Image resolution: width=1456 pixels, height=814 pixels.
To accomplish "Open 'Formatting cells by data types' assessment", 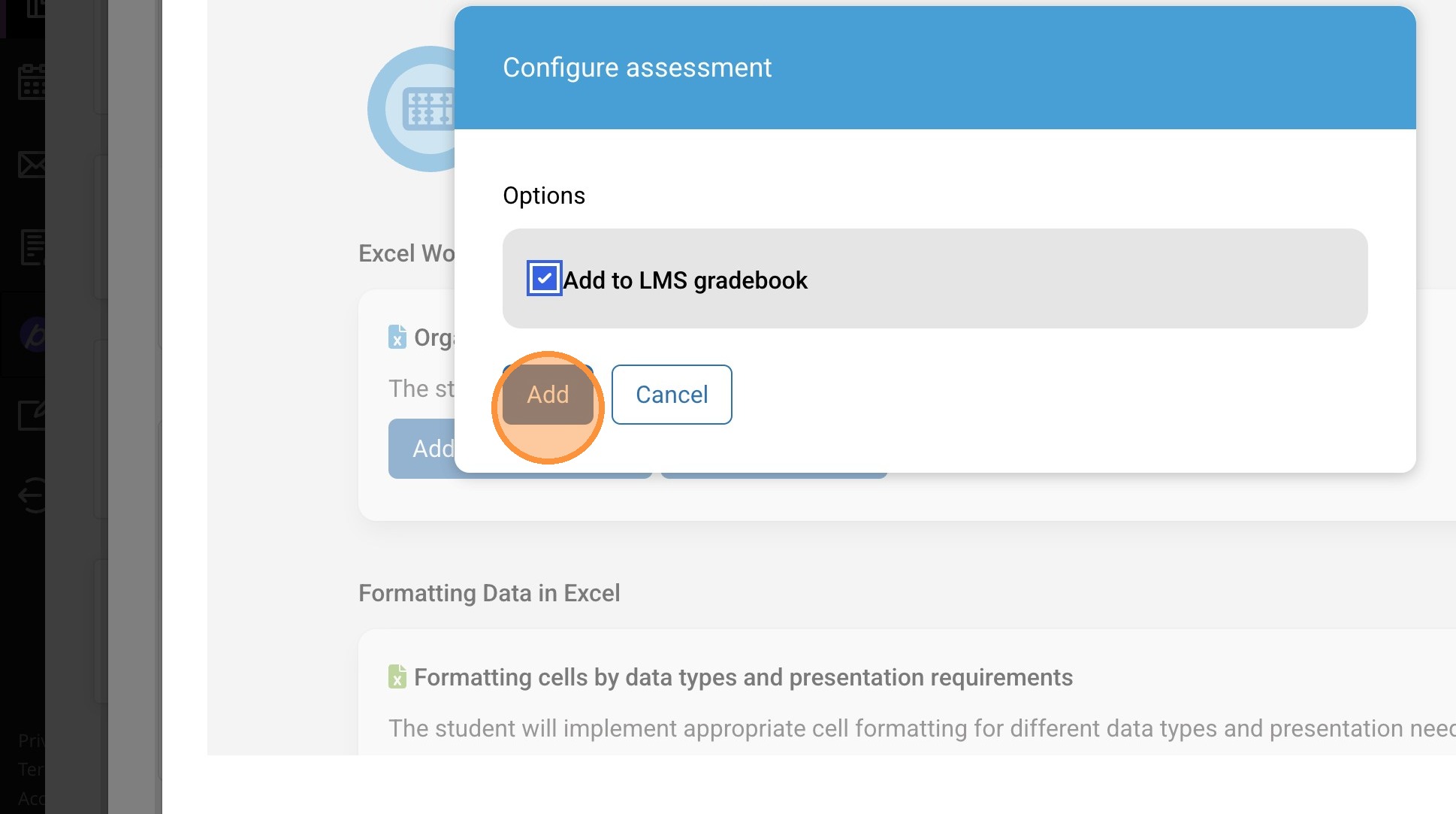I will (x=743, y=677).
